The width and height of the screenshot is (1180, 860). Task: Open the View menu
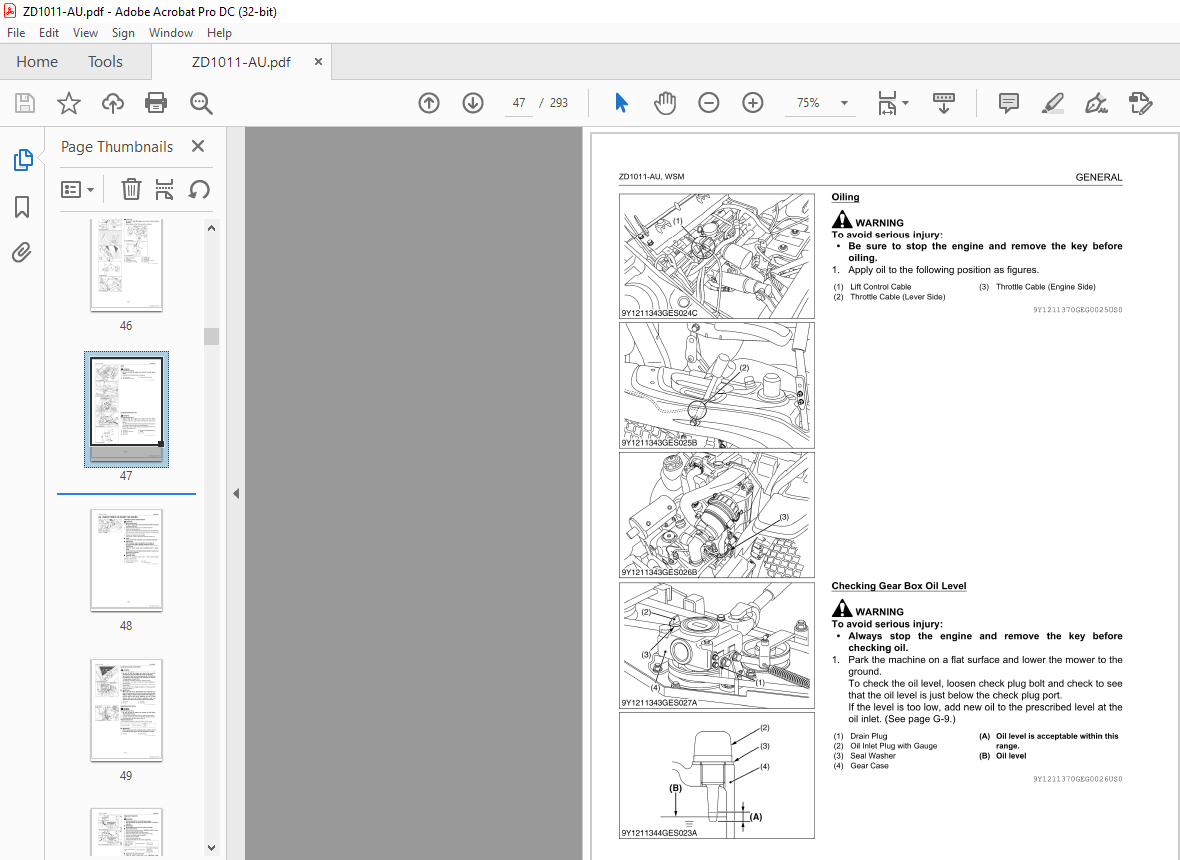85,32
